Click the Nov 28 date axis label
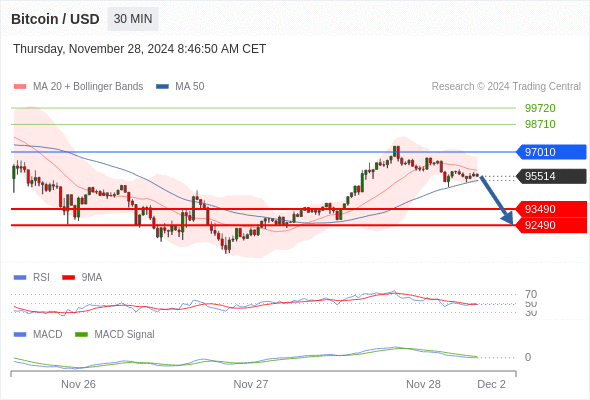 tap(423, 384)
